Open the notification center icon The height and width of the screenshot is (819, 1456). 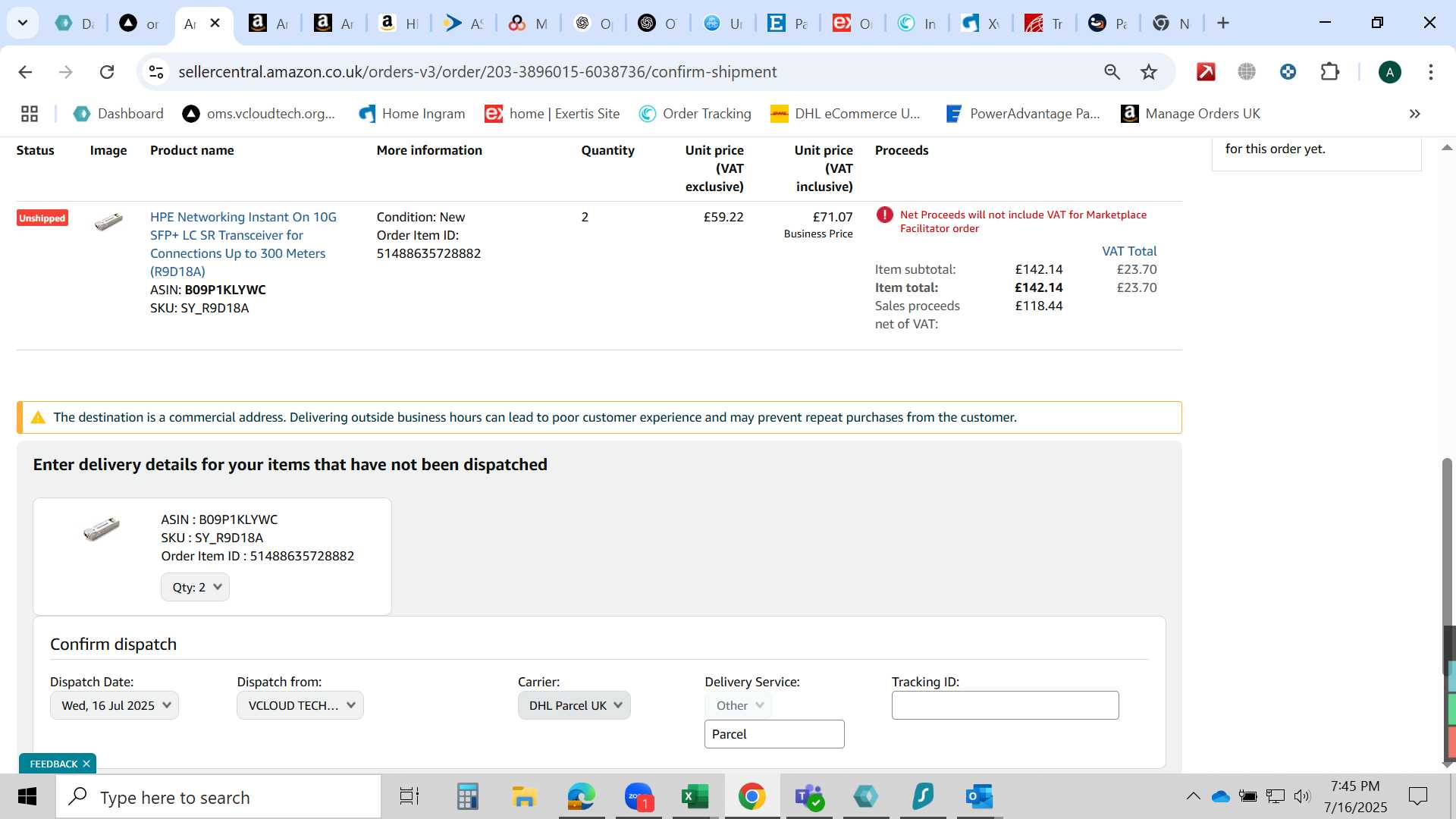pos(1417,796)
